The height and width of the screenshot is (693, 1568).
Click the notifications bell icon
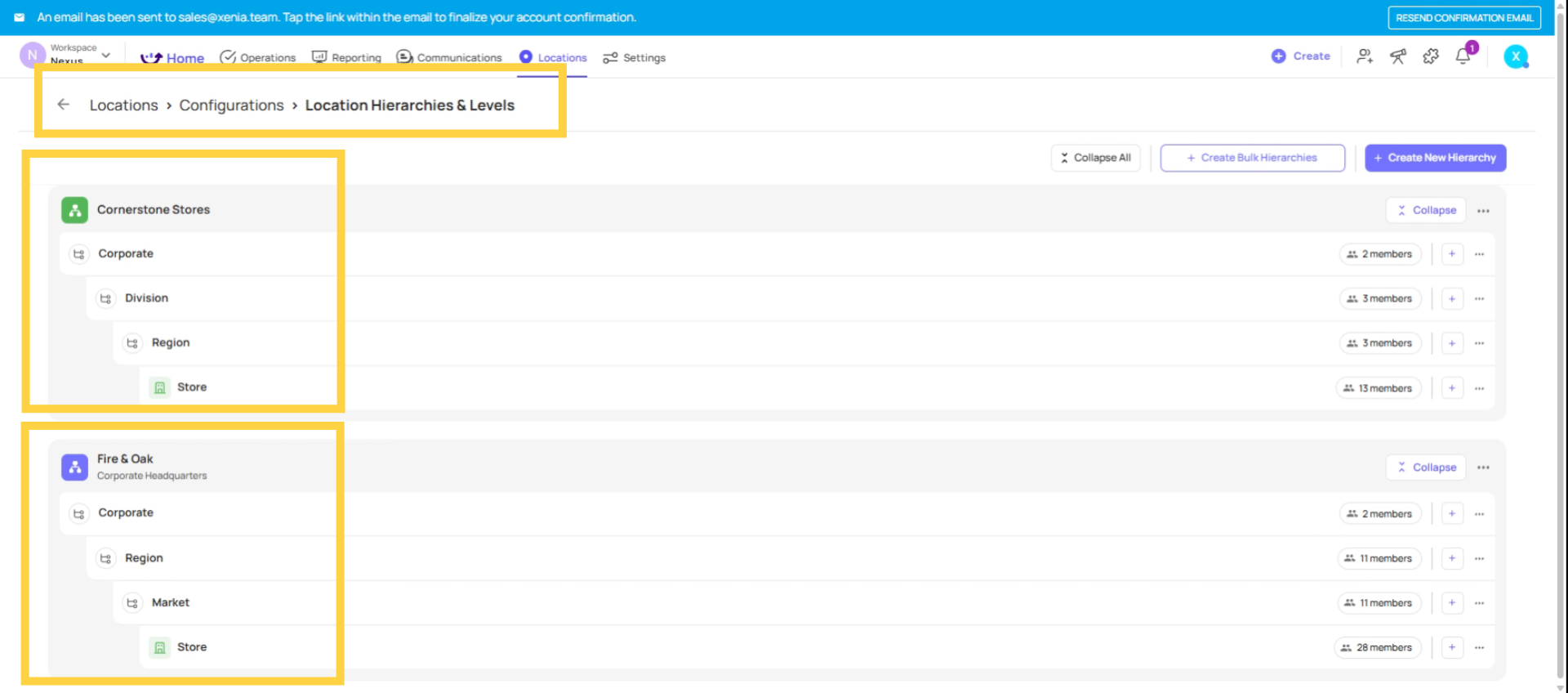1463,56
